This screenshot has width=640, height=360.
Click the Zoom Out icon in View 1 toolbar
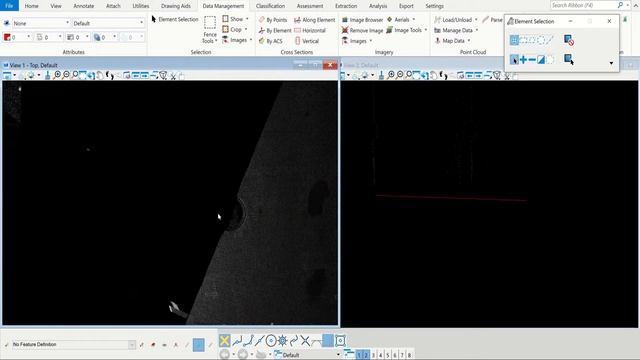66,75
